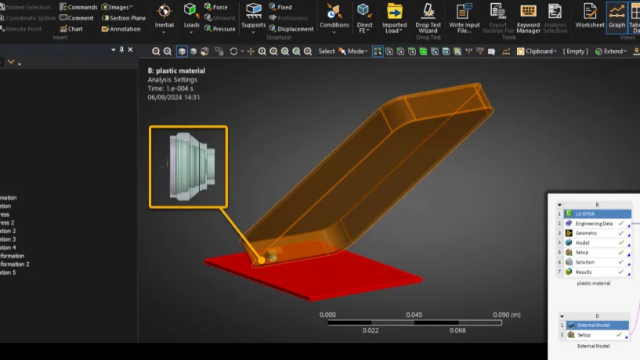Open the selection Mode dropdown
This screenshot has width=640, height=360.
point(353,51)
